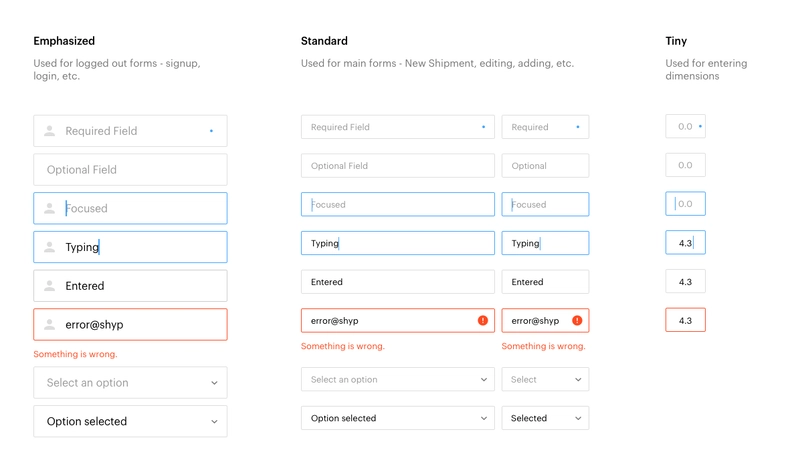Viewport: 800px width, 476px height.
Task: Click Standard wide 'Entered' input
Action: (x=398, y=282)
